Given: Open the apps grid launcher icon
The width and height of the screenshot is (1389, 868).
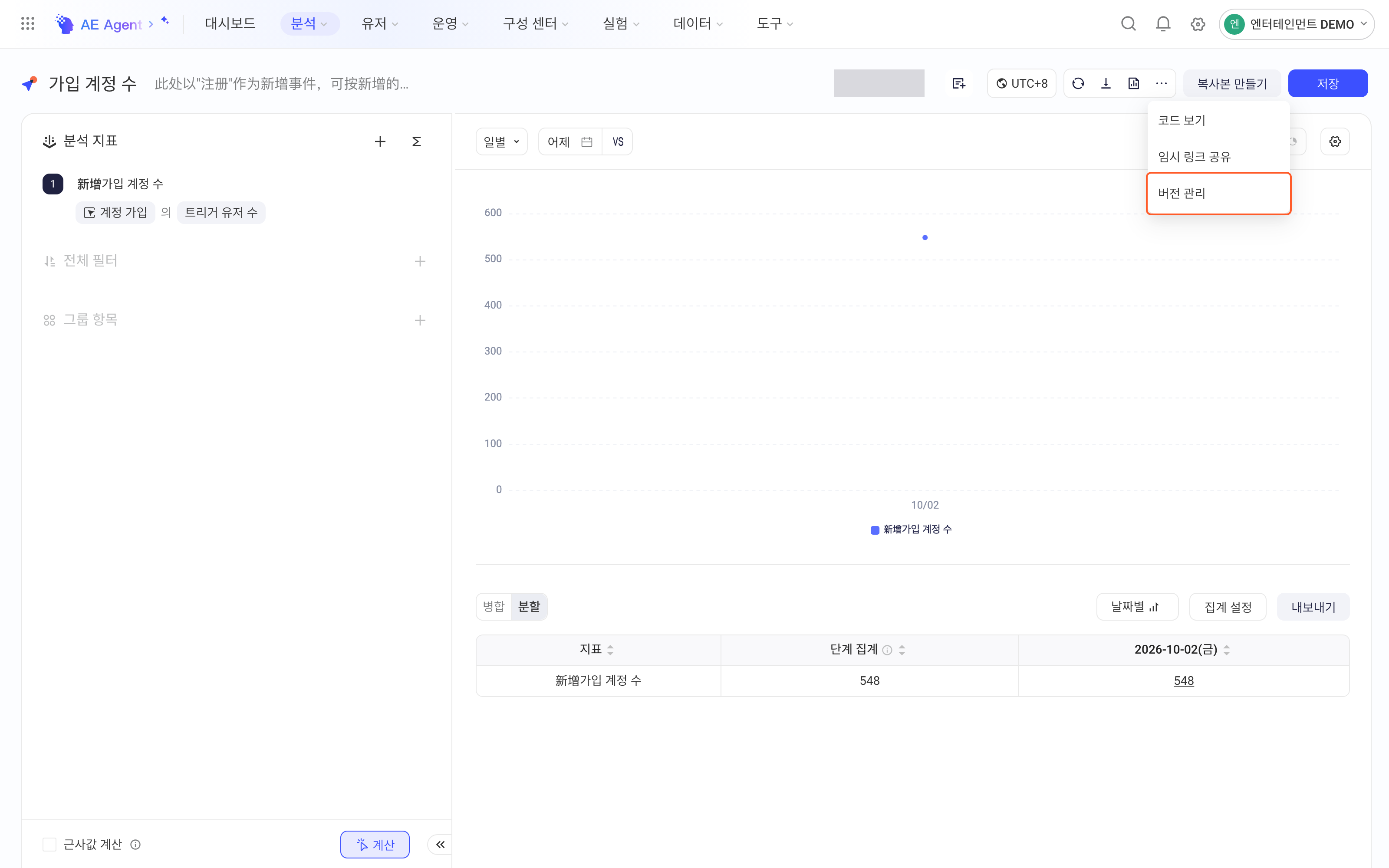Looking at the screenshot, I should 27,23.
